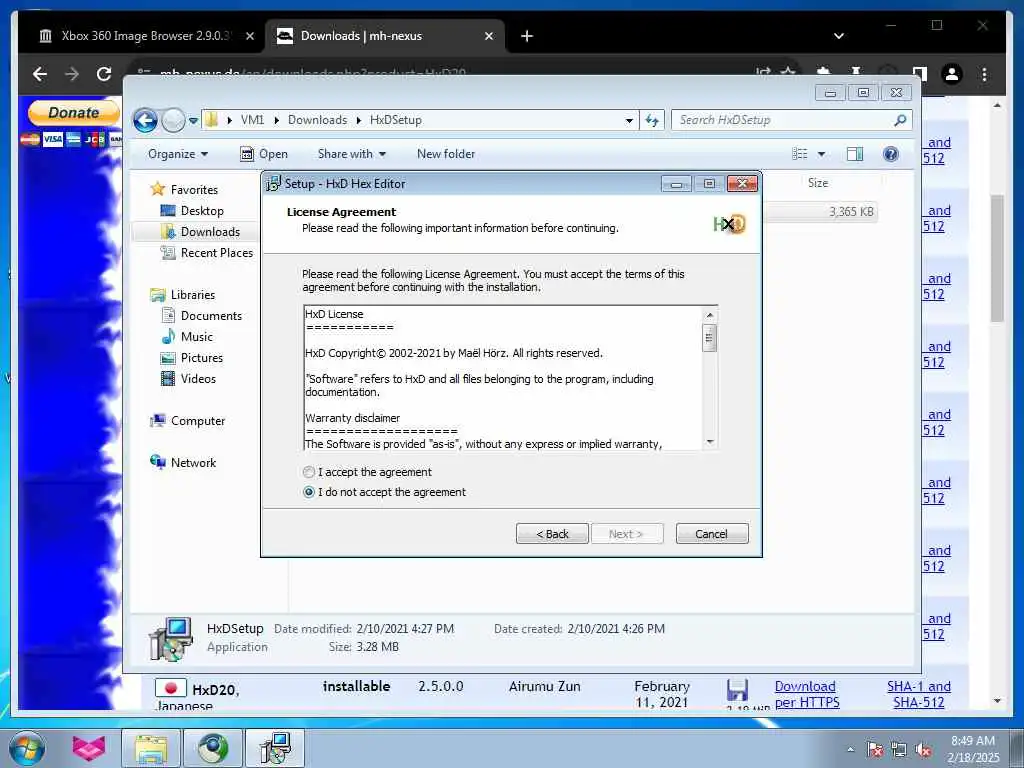The height and width of the screenshot is (768, 1024).
Task: Open setup installer taskbar icon
Action: coord(275,748)
